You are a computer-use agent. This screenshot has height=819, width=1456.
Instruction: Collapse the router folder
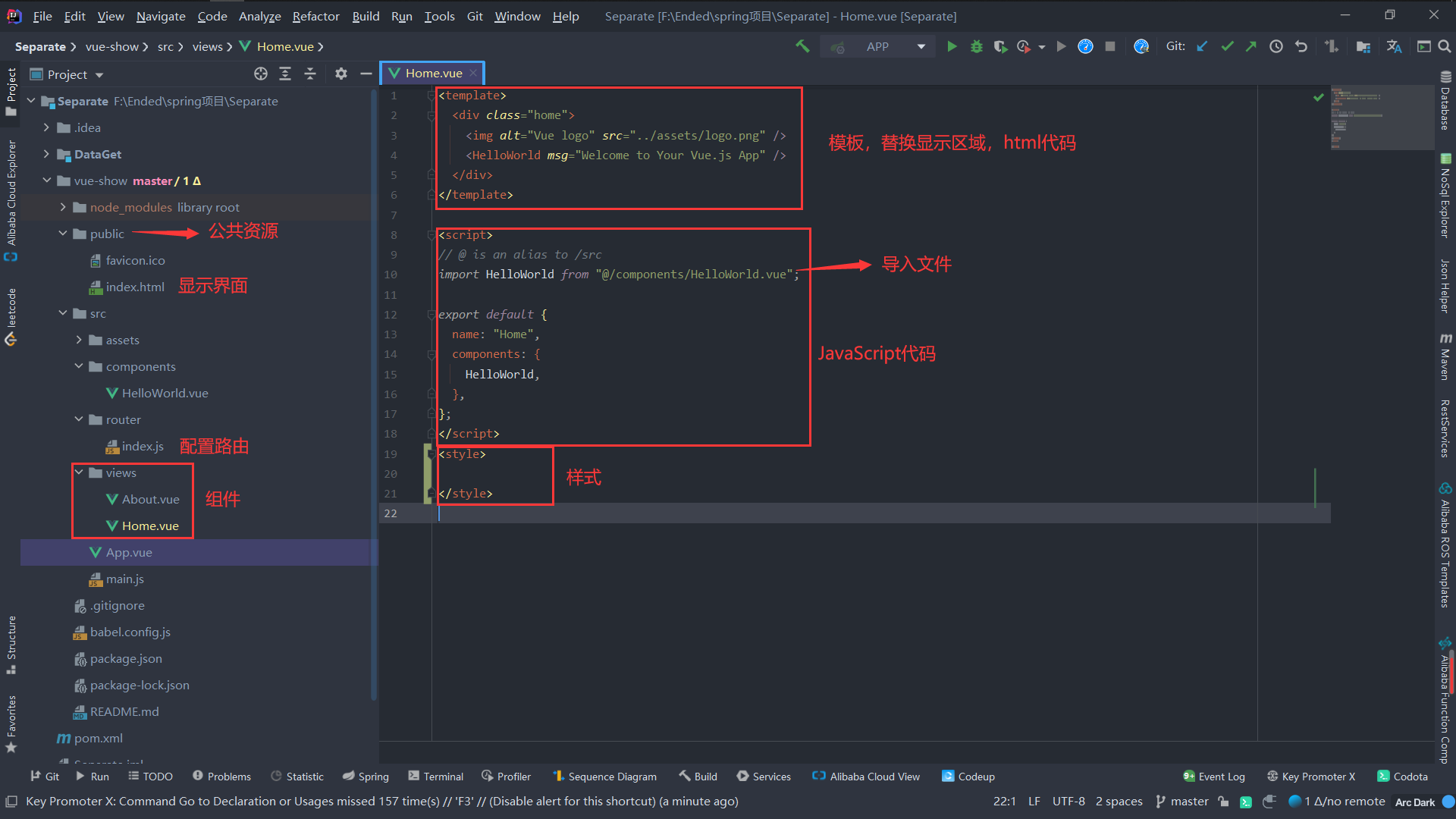(79, 419)
